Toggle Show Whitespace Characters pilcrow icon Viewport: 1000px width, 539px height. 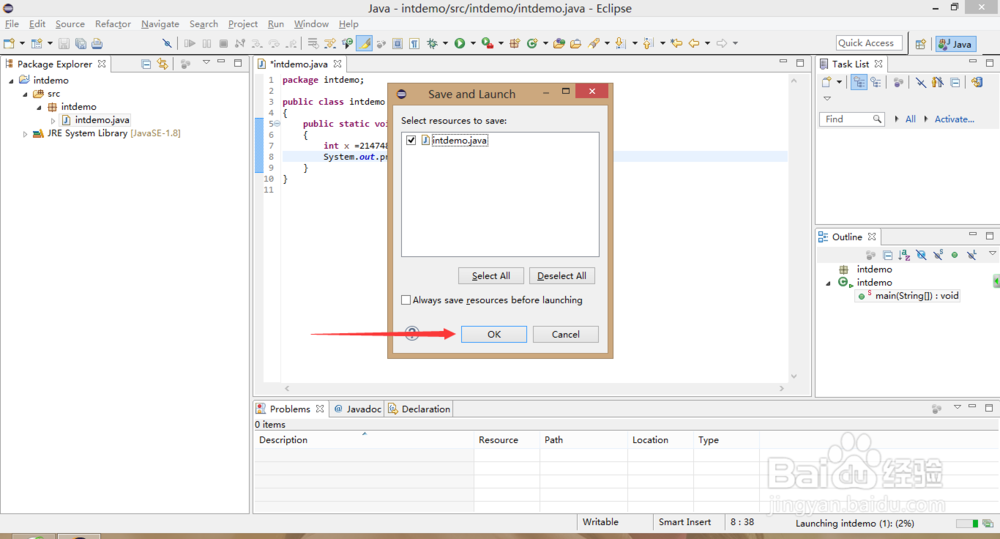pyautogui.click(x=415, y=43)
